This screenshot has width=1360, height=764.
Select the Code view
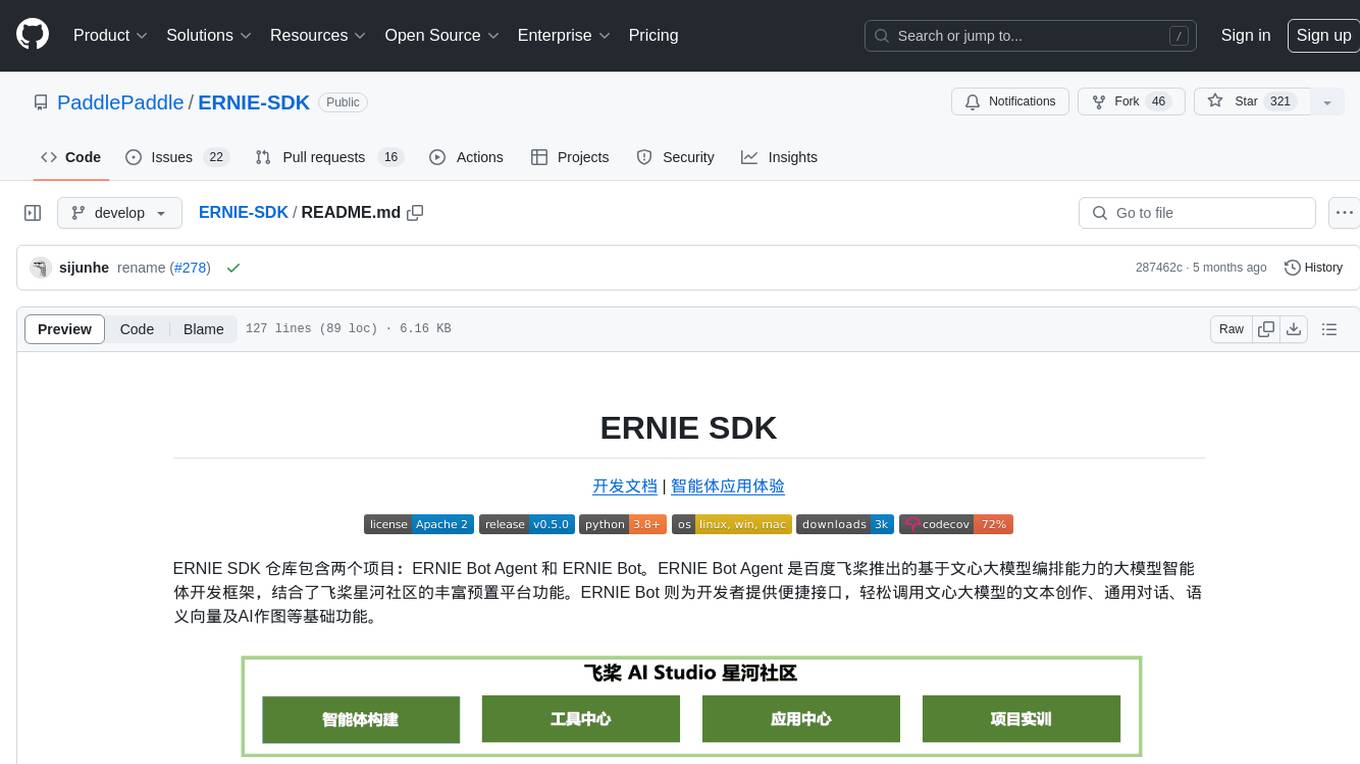click(137, 329)
